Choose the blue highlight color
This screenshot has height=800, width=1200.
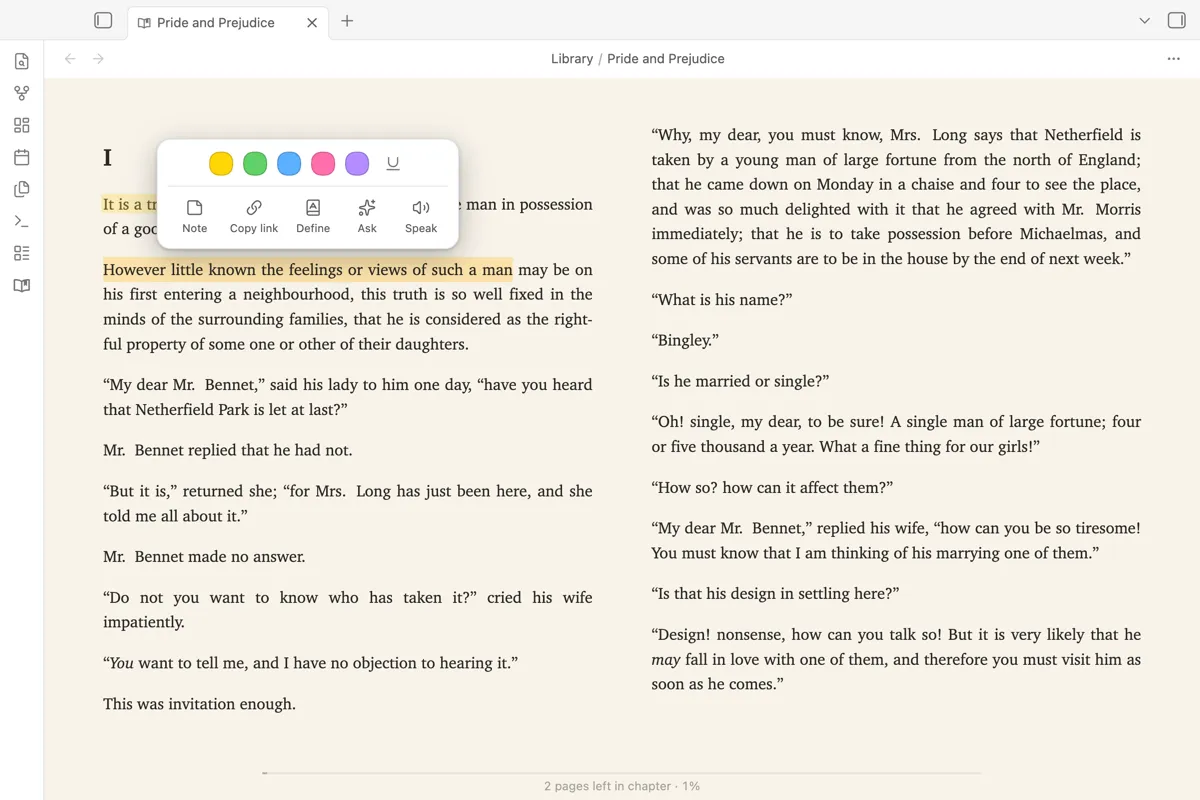(289, 163)
